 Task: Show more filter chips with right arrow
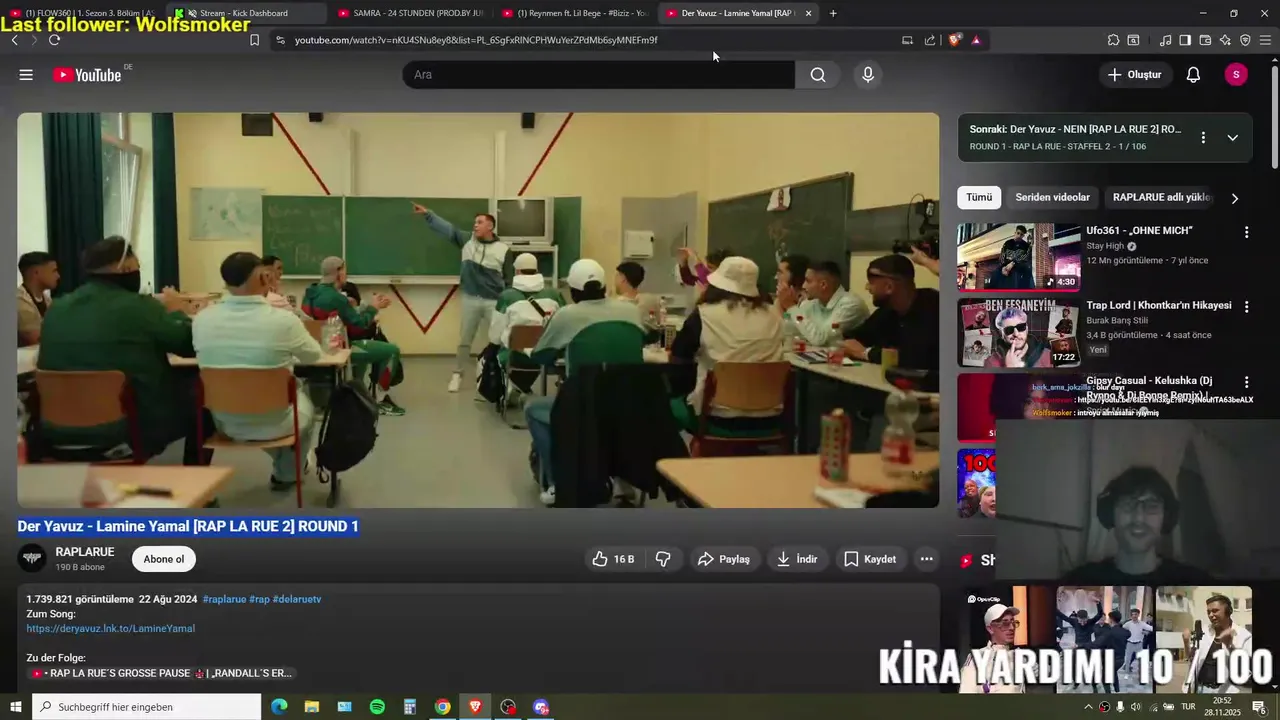pos(1234,198)
